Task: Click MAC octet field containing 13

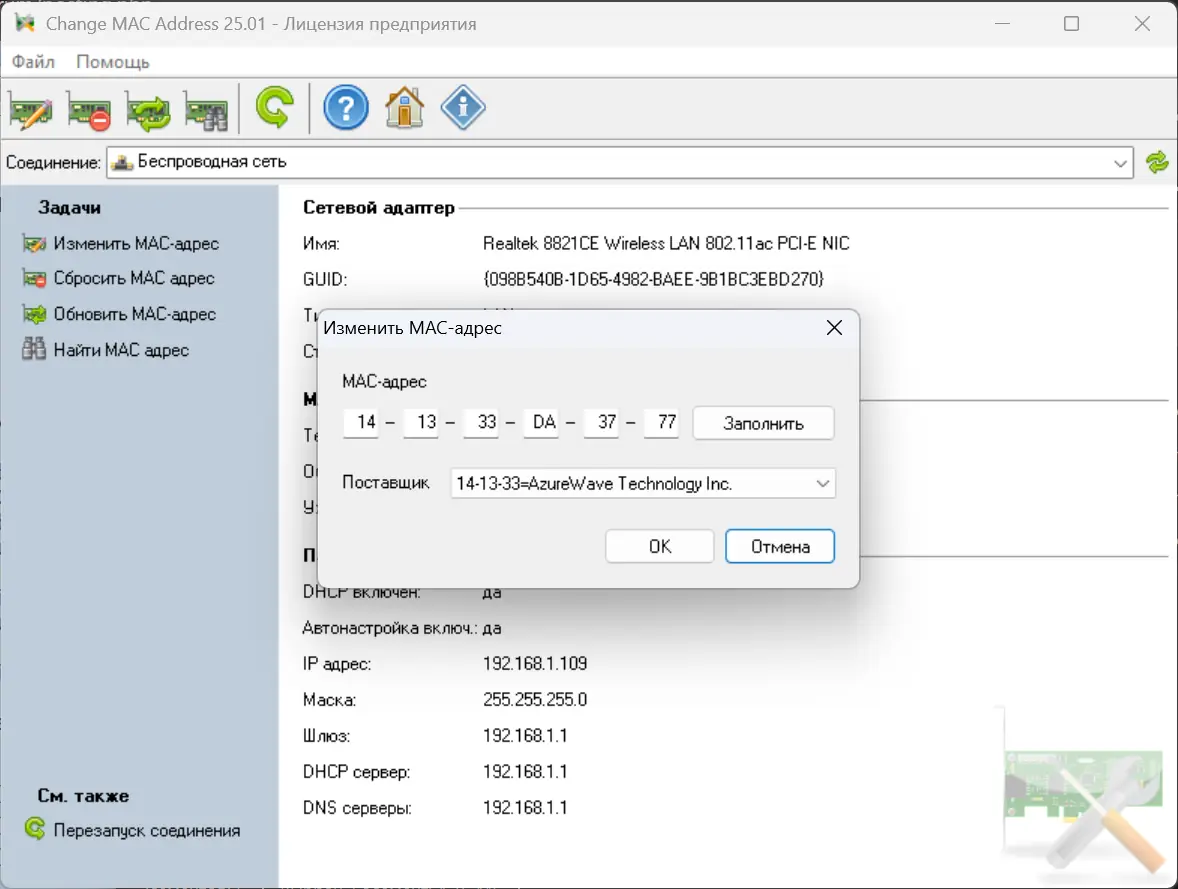Action: [x=421, y=422]
